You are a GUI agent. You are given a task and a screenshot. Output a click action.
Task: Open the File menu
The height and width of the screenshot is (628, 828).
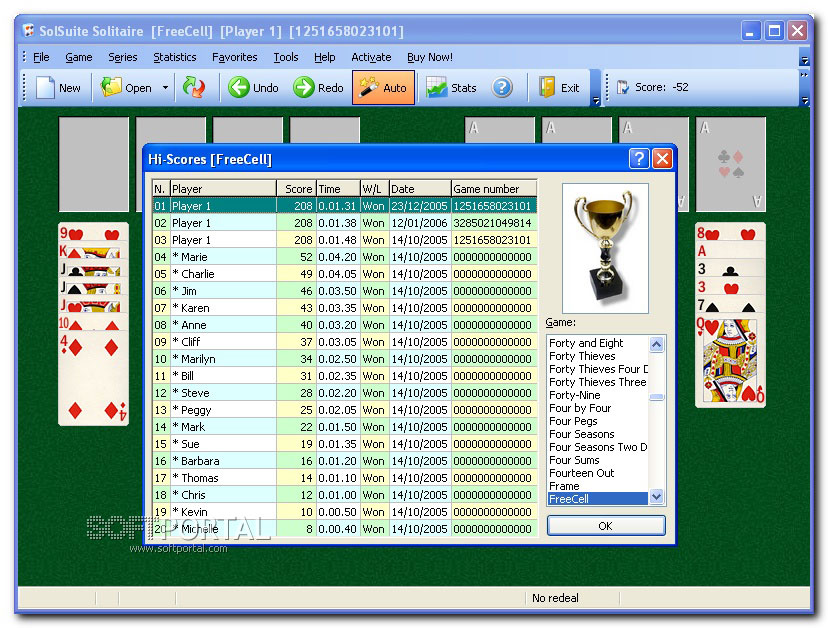point(41,57)
